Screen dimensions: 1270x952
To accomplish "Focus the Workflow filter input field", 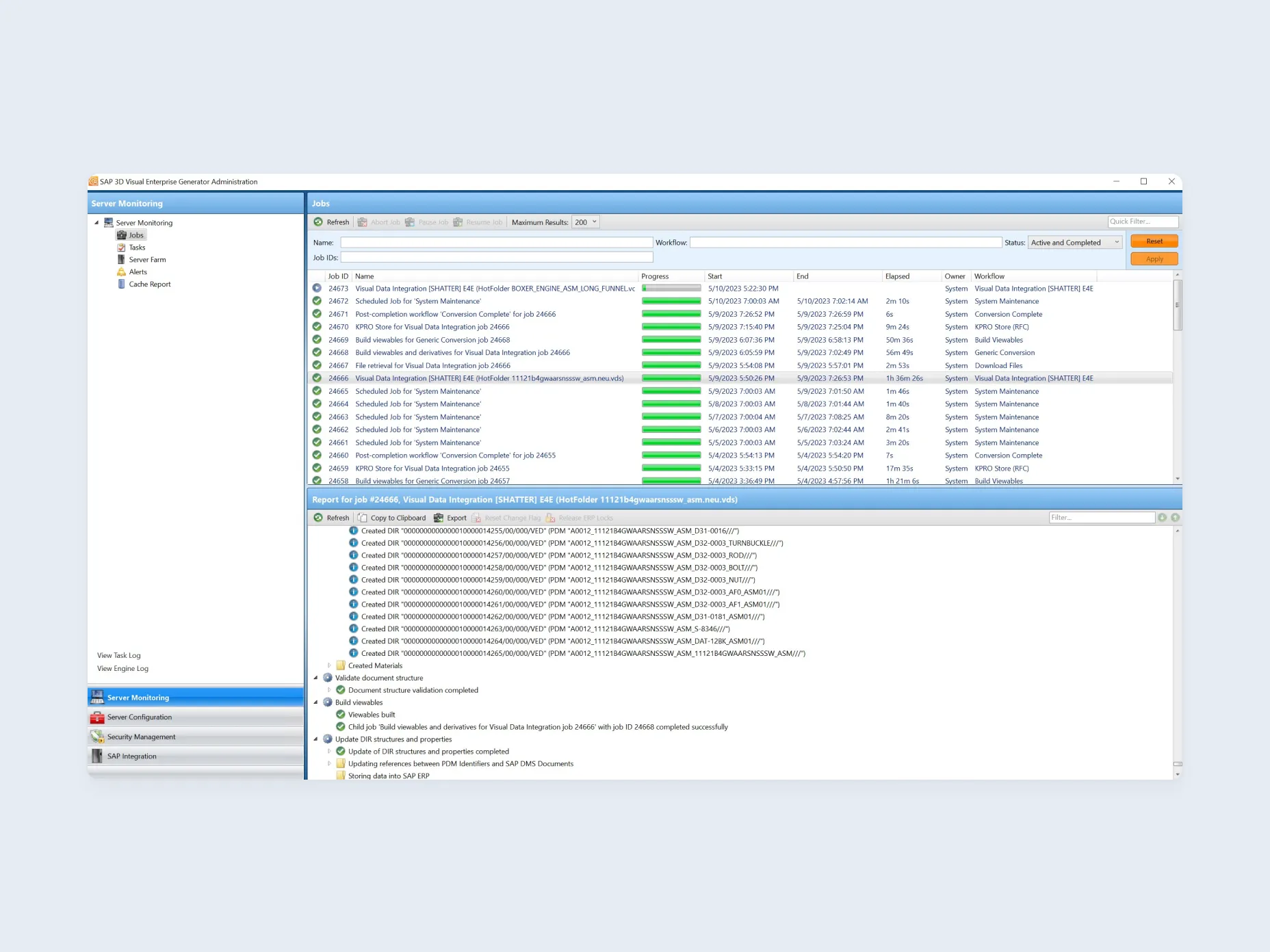I will click(846, 243).
